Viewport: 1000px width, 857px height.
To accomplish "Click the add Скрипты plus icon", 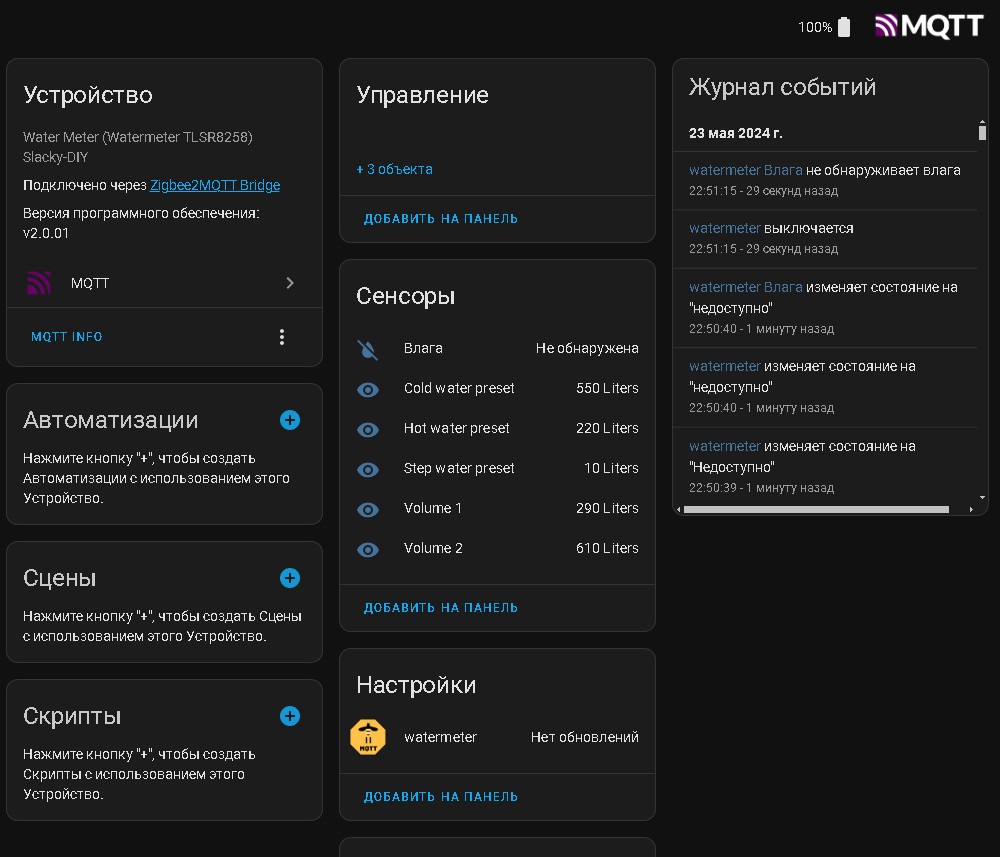I will pos(290,716).
